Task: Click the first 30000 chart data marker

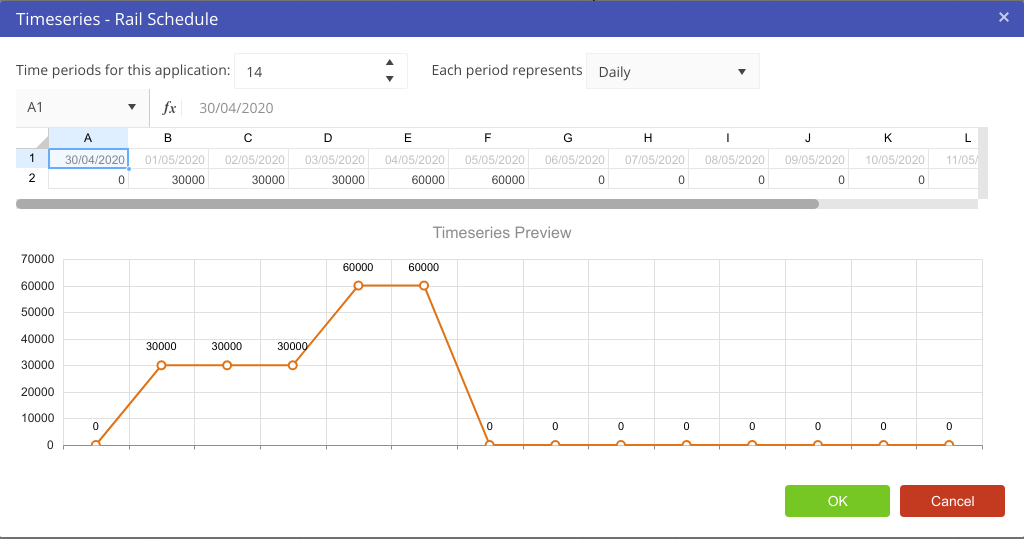Action: tap(161, 365)
